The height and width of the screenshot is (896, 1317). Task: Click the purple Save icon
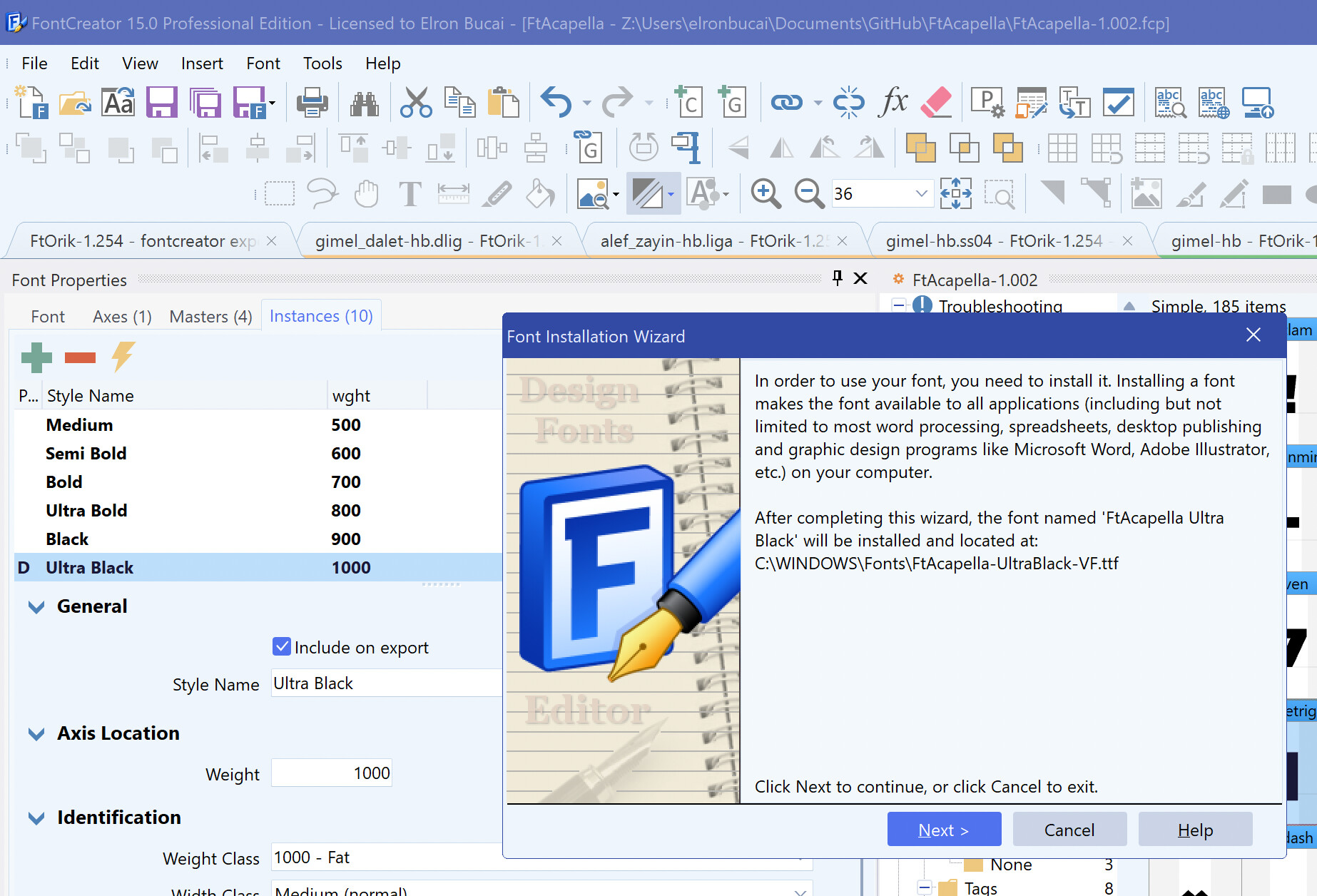162,103
